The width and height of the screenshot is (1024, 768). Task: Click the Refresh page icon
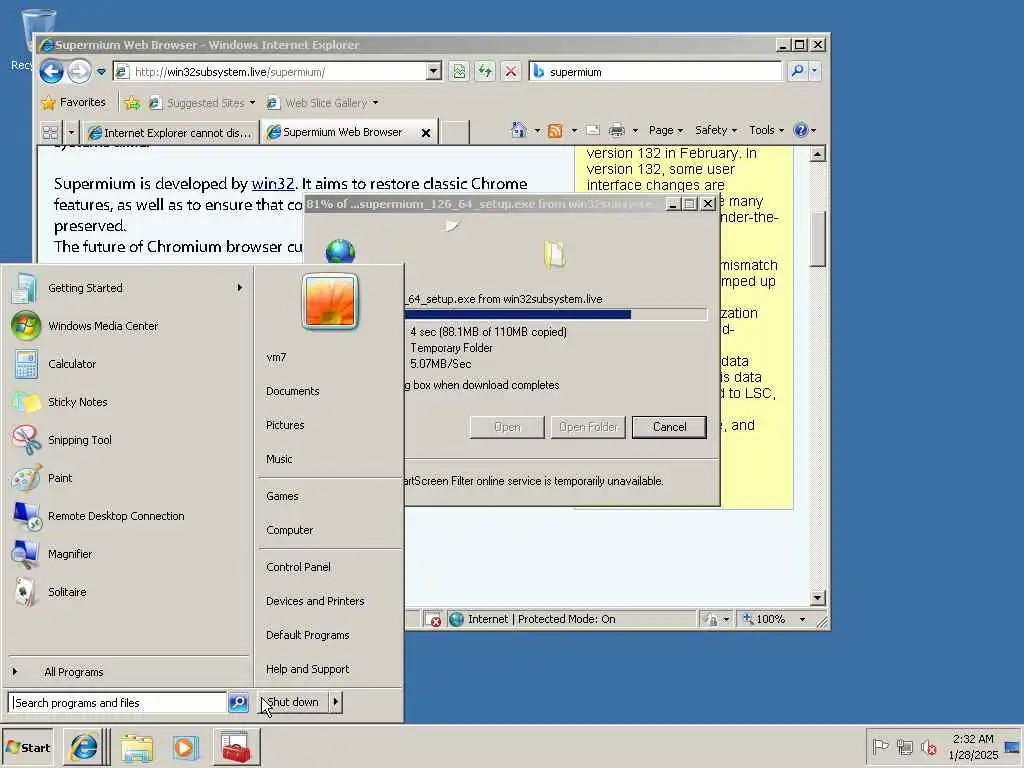(485, 71)
